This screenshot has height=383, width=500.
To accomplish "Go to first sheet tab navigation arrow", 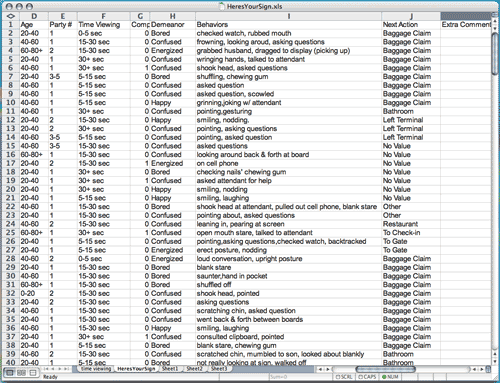I will pos(47,369).
